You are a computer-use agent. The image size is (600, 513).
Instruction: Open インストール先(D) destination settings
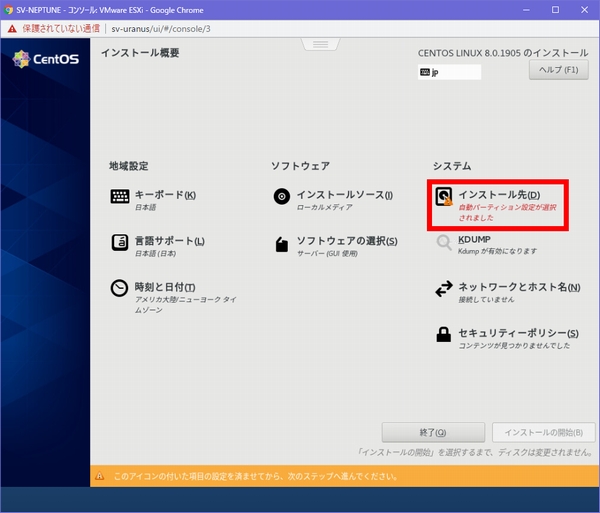pyautogui.click(x=499, y=195)
